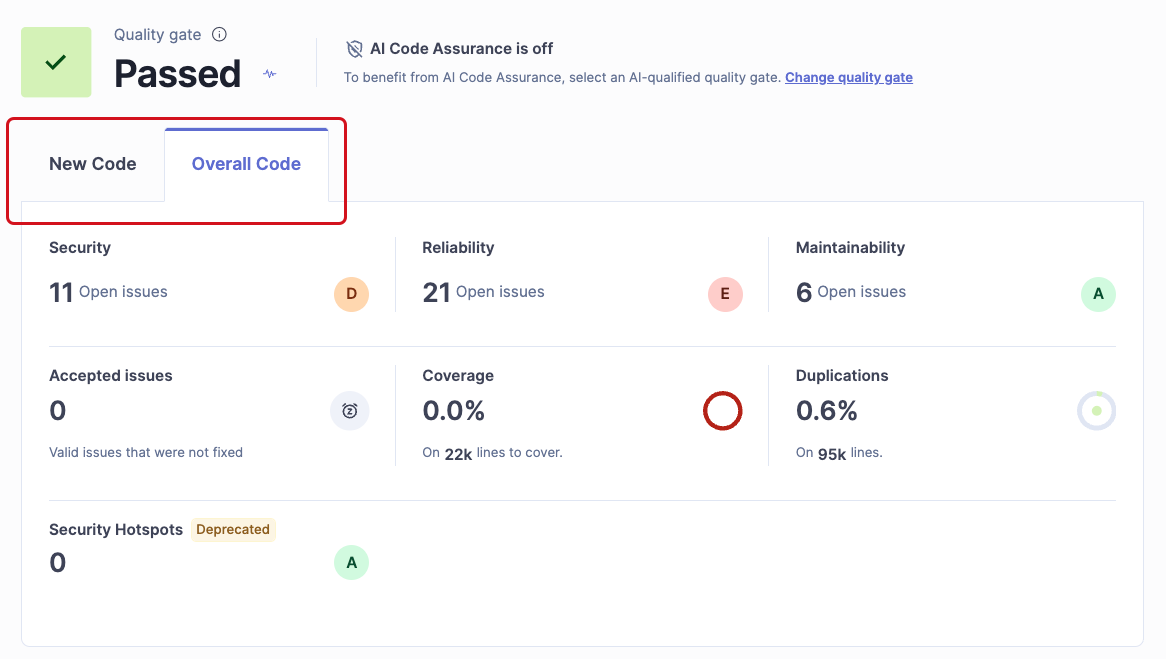This screenshot has height=659, width=1166.
Task: Click the Security section heading
Action: (x=80, y=248)
